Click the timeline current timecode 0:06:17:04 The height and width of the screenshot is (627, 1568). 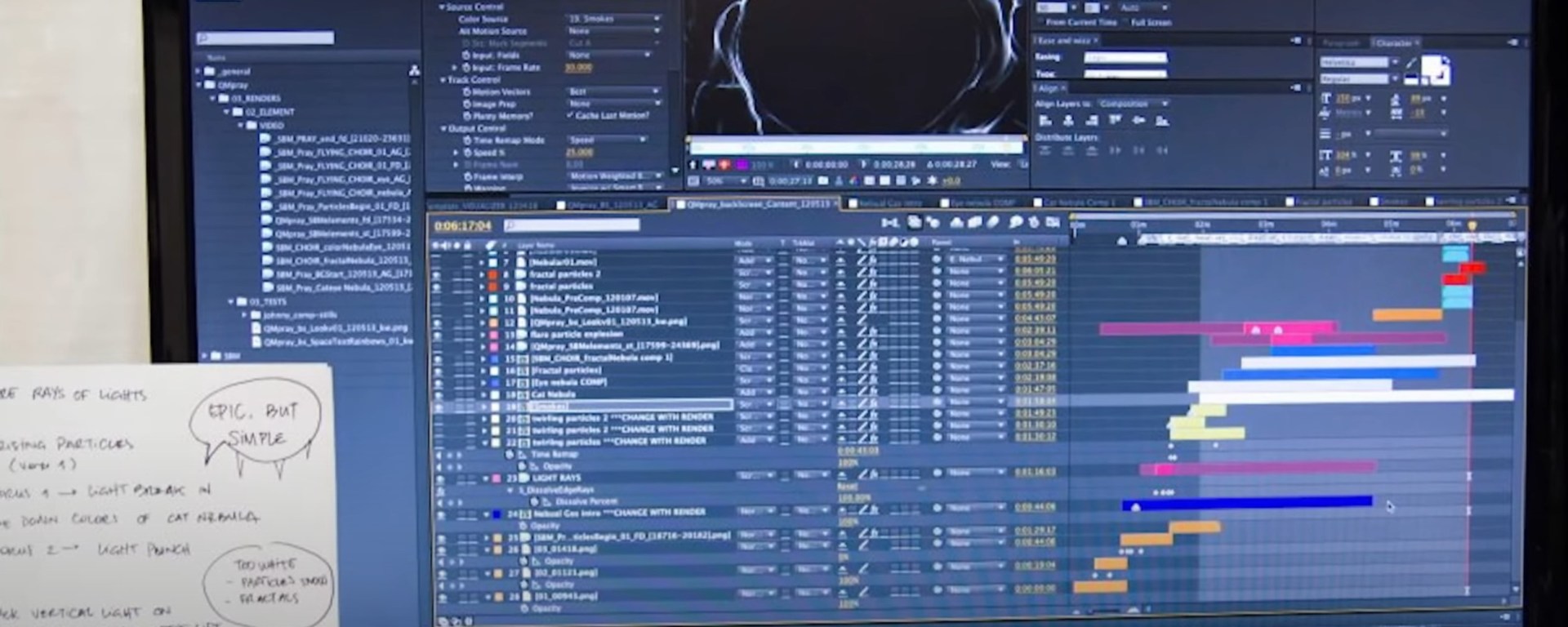click(463, 225)
